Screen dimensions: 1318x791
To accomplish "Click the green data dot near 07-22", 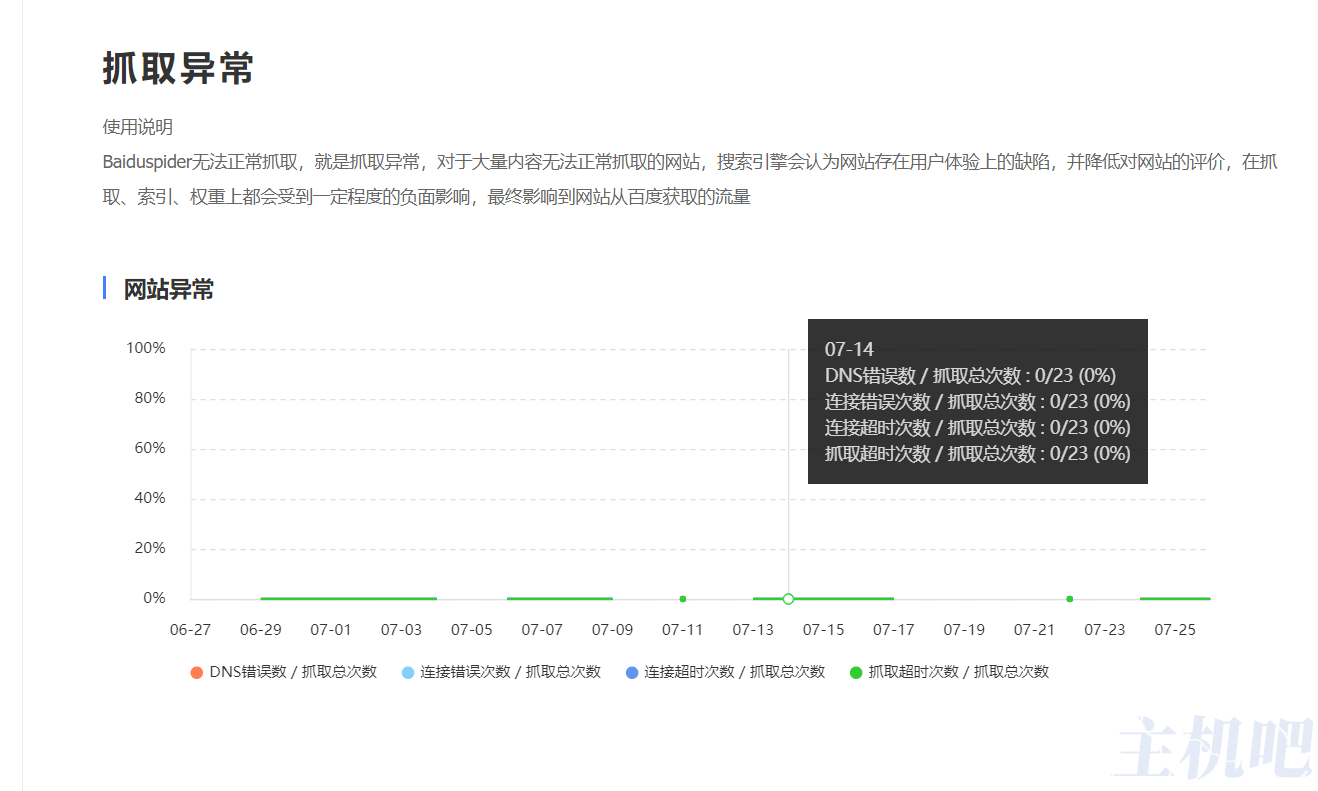I will [x=1070, y=599].
